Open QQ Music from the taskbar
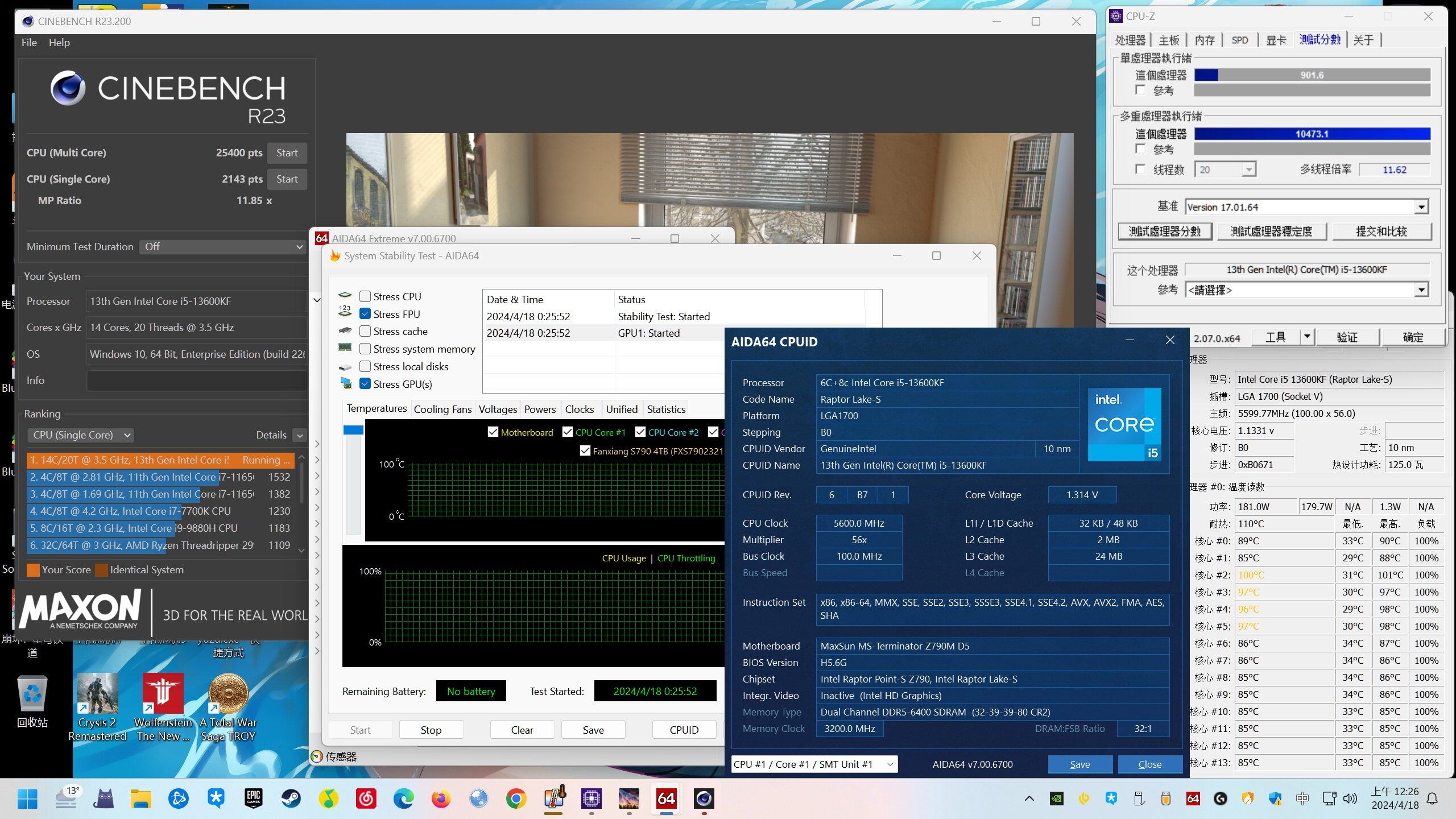The width and height of the screenshot is (1456, 819). [328, 799]
